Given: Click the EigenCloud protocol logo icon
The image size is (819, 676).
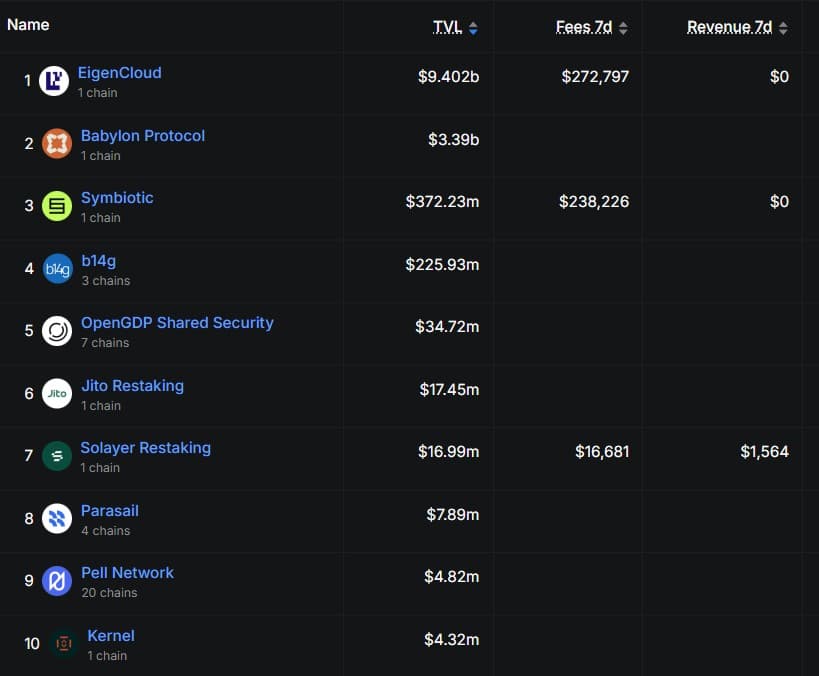Looking at the screenshot, I should (54, 81).
